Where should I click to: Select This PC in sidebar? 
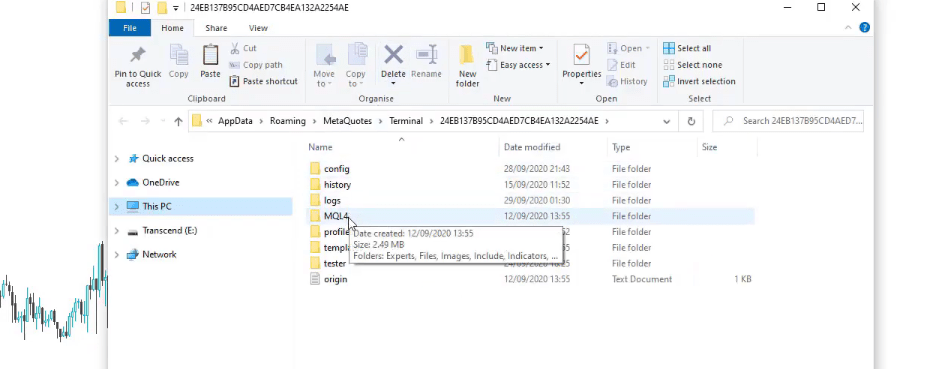tap(157, 207)
